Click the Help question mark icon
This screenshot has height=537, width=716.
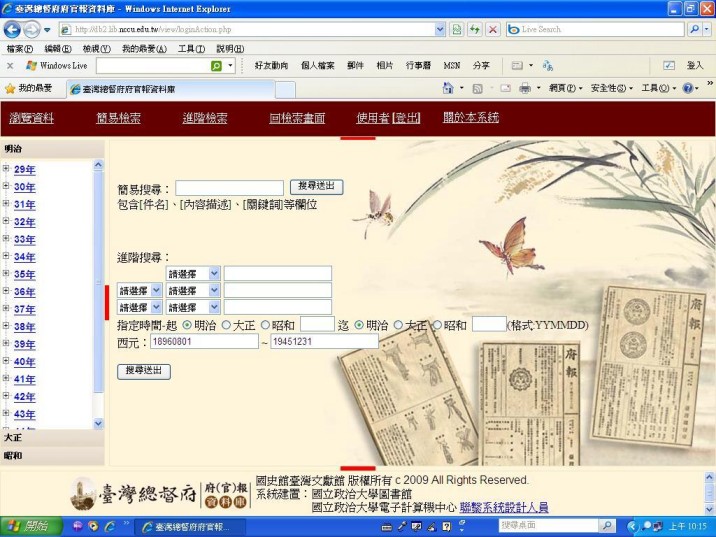(688, 88)
